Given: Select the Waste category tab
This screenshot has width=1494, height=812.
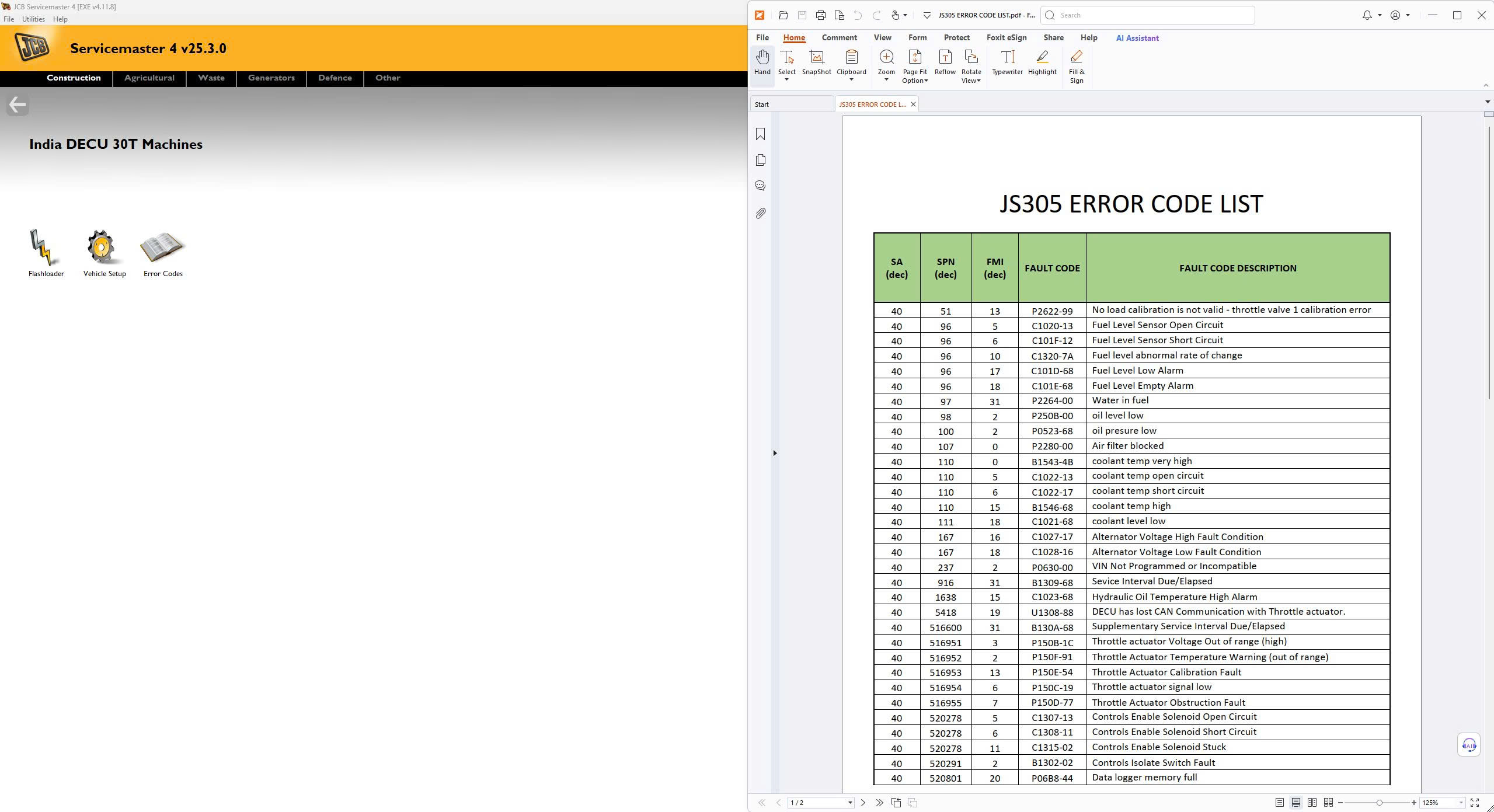Looking at the screenshot, I should tap(211, 78).
